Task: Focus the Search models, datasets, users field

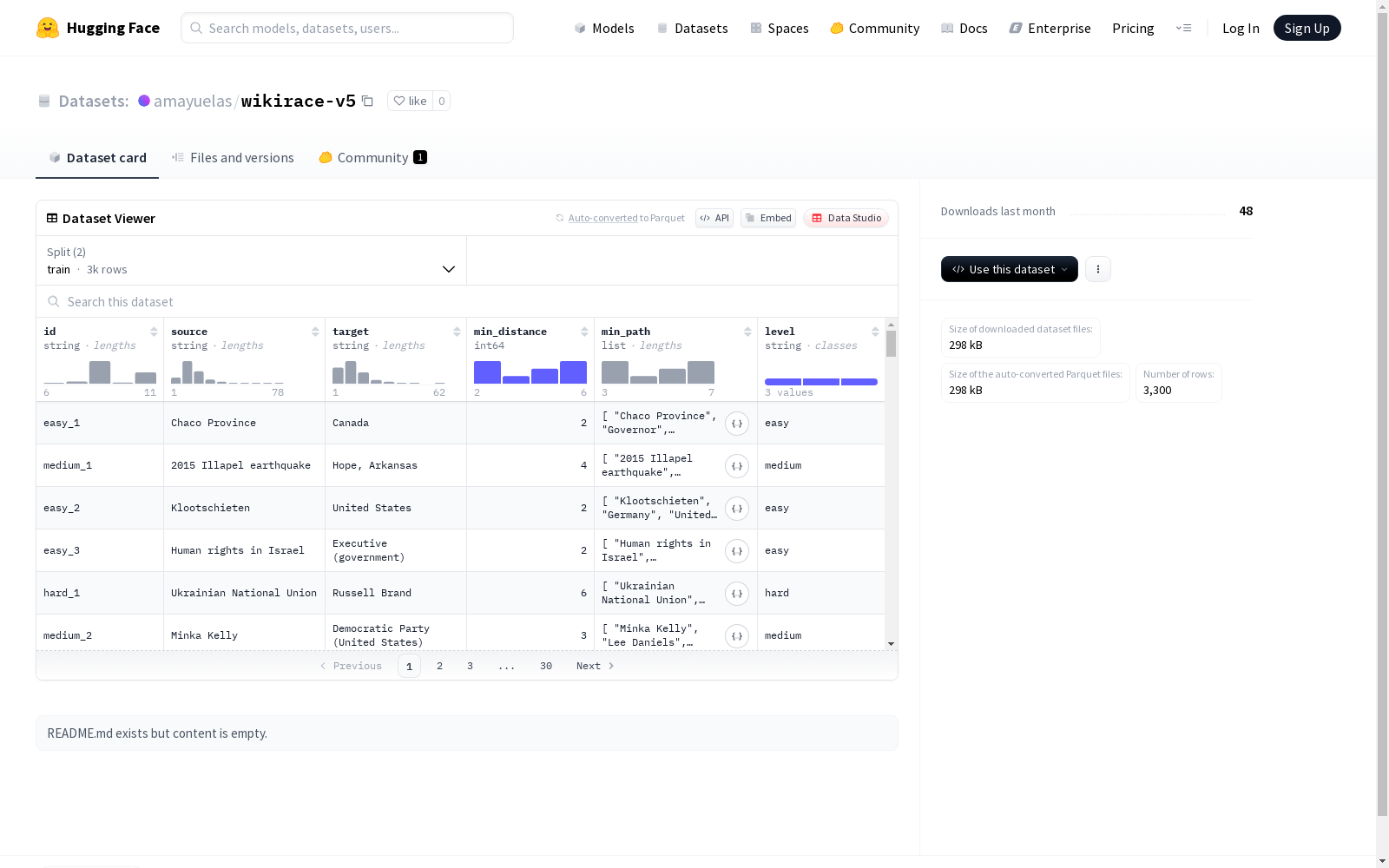Action: [x=347, y=28]
